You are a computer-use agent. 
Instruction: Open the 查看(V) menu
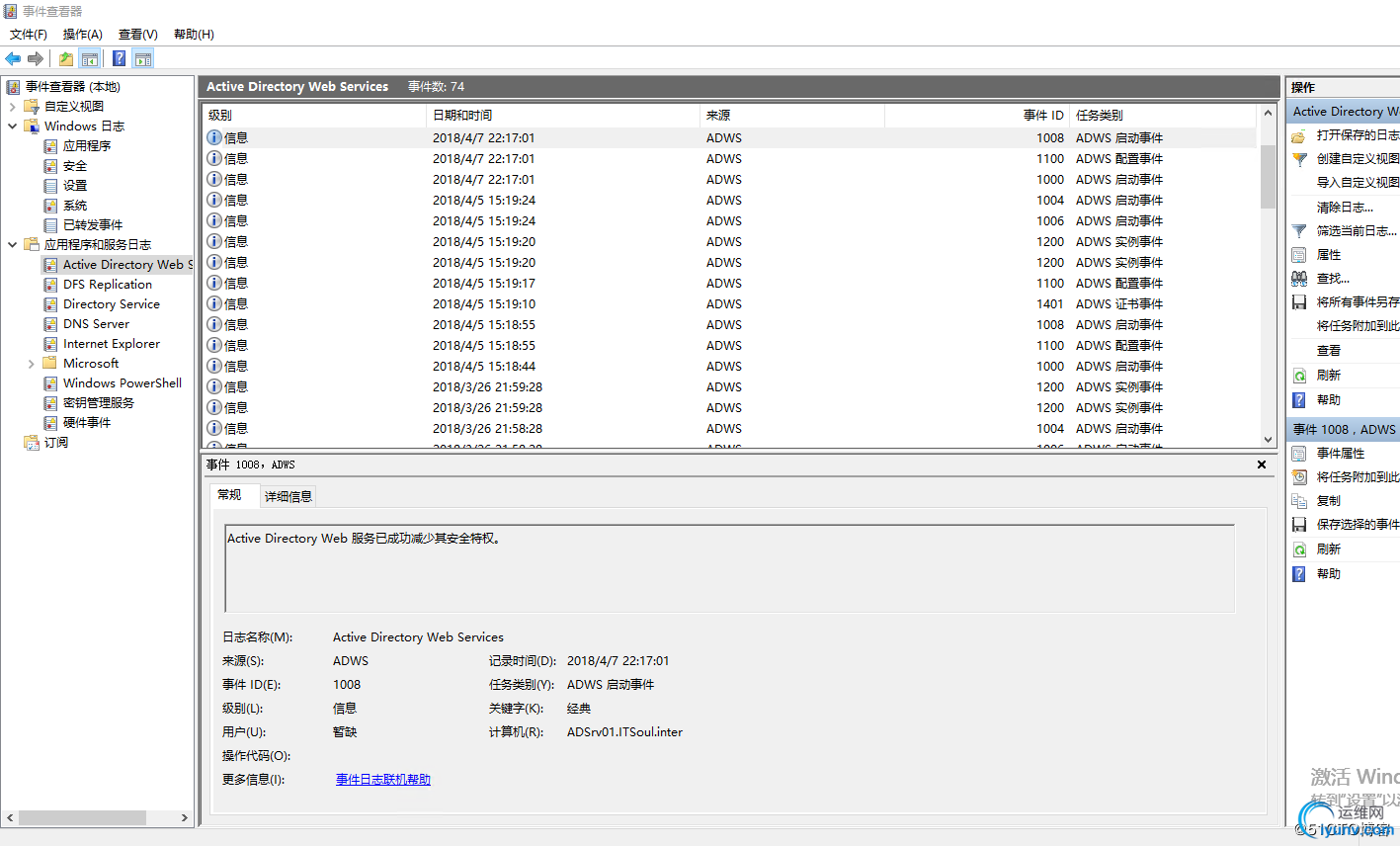(138, 34)
